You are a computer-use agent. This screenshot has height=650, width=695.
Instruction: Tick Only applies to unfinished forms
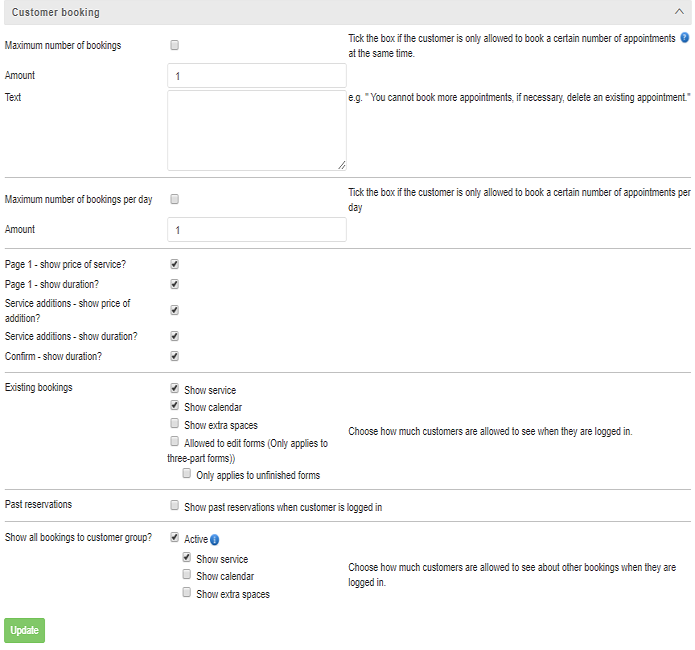tap(187, 474)
